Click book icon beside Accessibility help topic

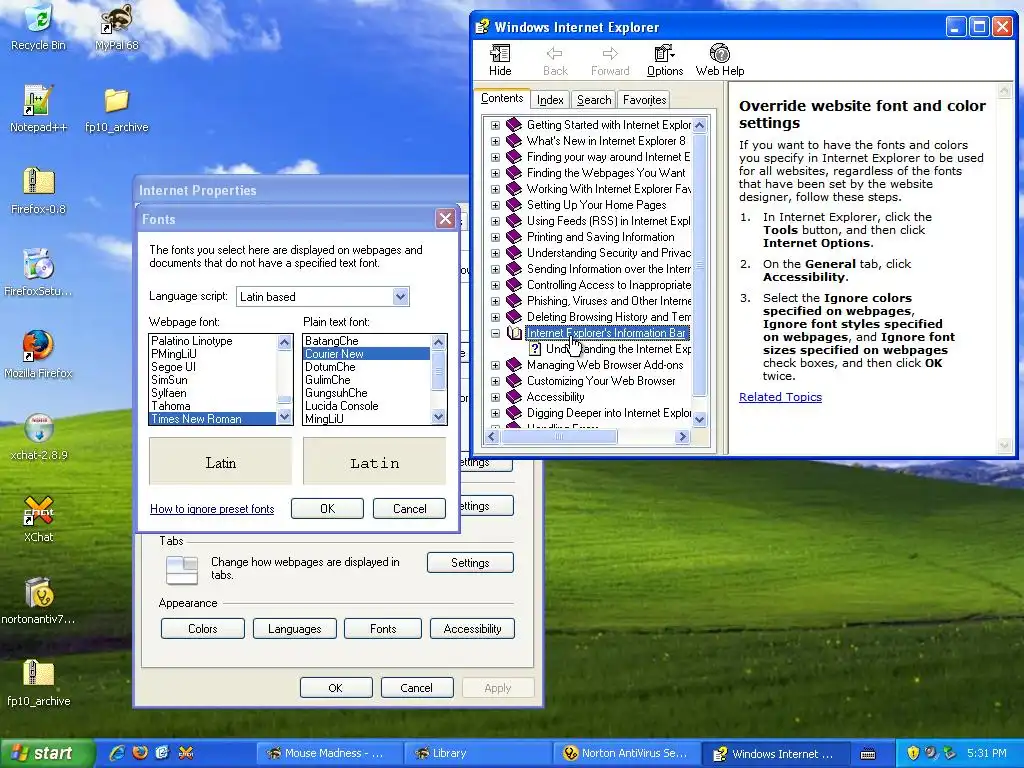click(x=514, y=396)
